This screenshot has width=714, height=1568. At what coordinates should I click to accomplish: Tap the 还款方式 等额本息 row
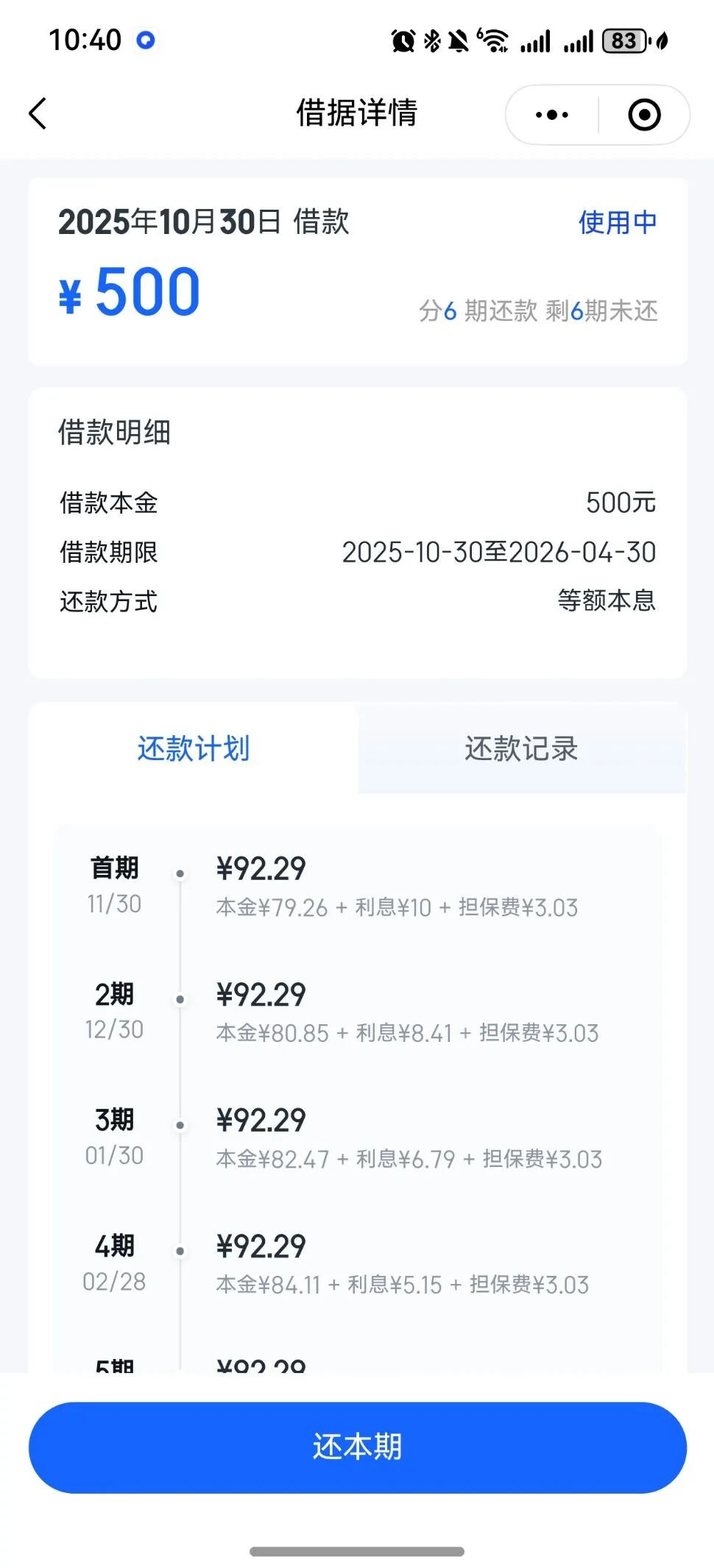(x=357, y=601)
